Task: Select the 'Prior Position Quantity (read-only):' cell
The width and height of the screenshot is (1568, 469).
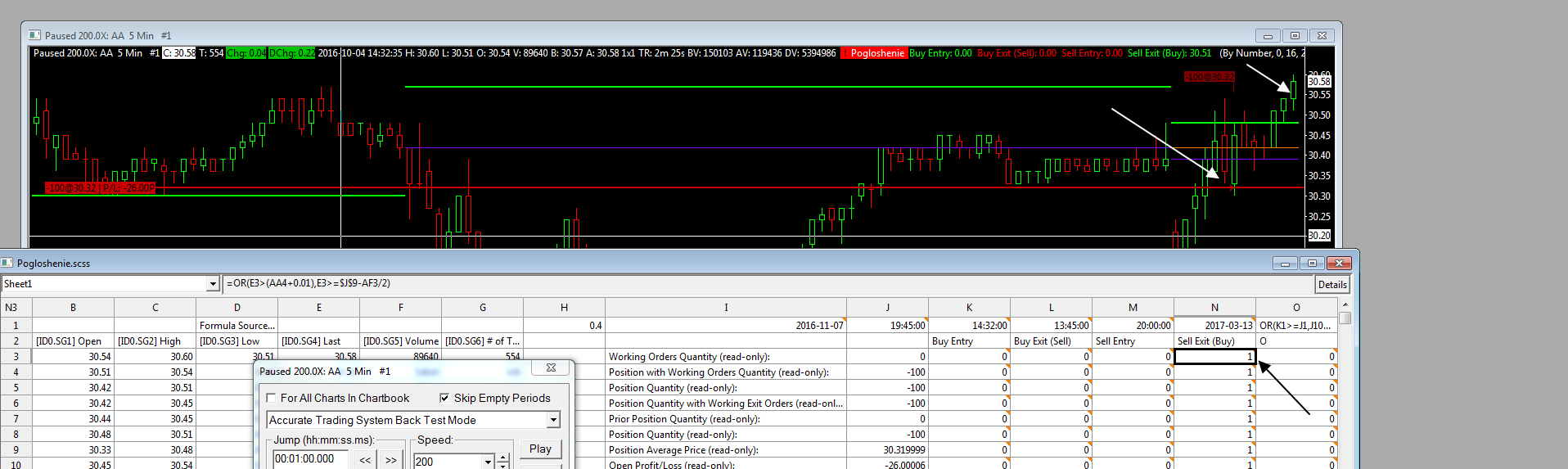Action: pos(726,419)
